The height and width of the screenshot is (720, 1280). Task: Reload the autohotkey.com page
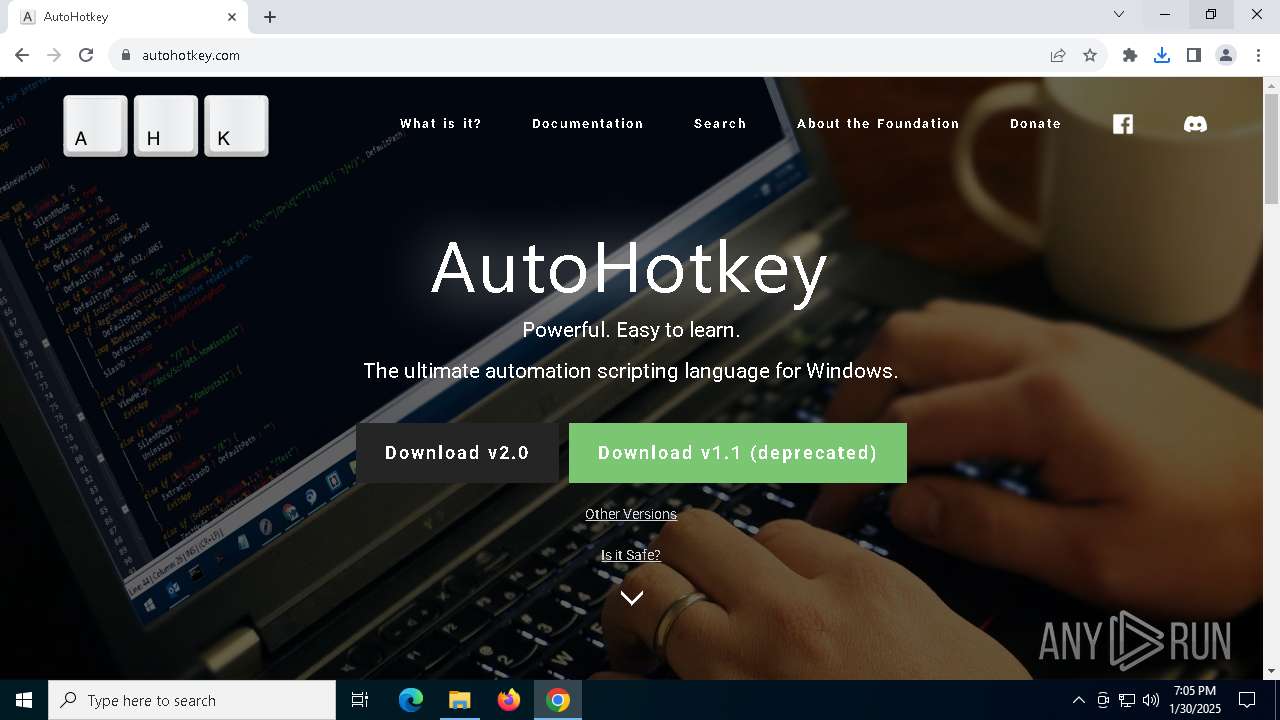click(x=86, y=55)
